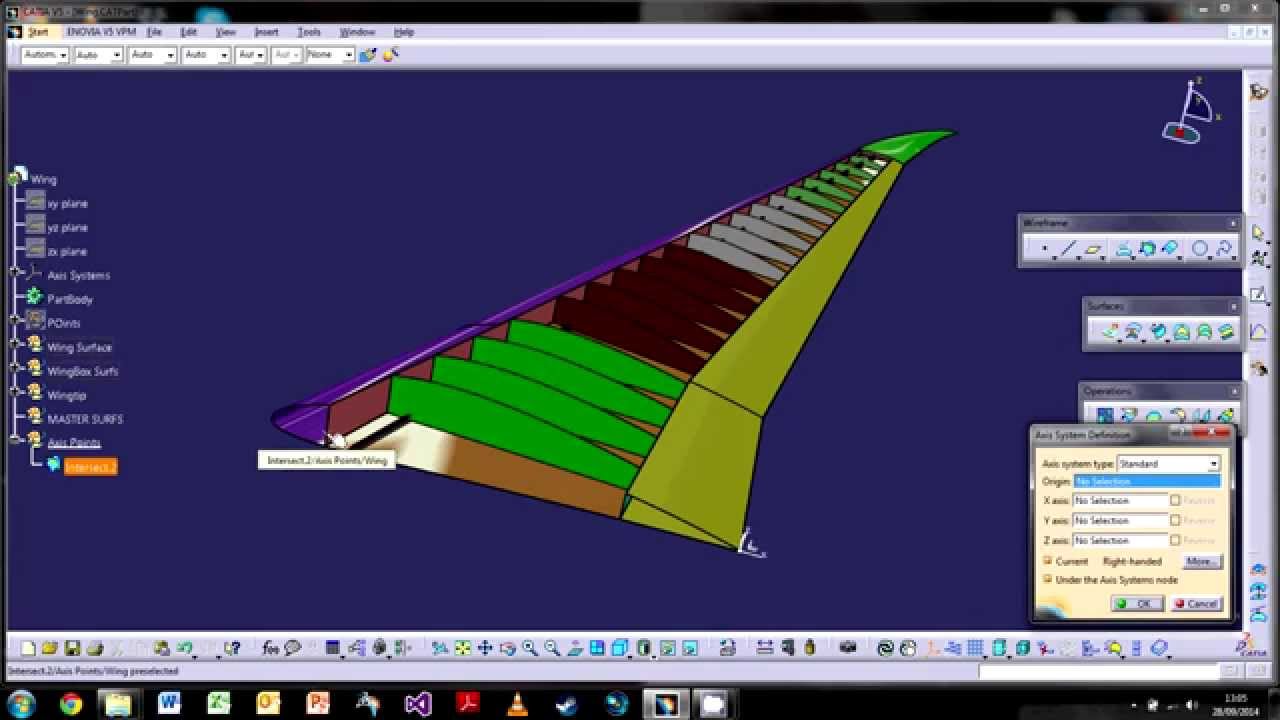The width and height of the screenshot is (1280, 720).
Task: Click the Z axis selection field
Action: (x=1120, y=541)
